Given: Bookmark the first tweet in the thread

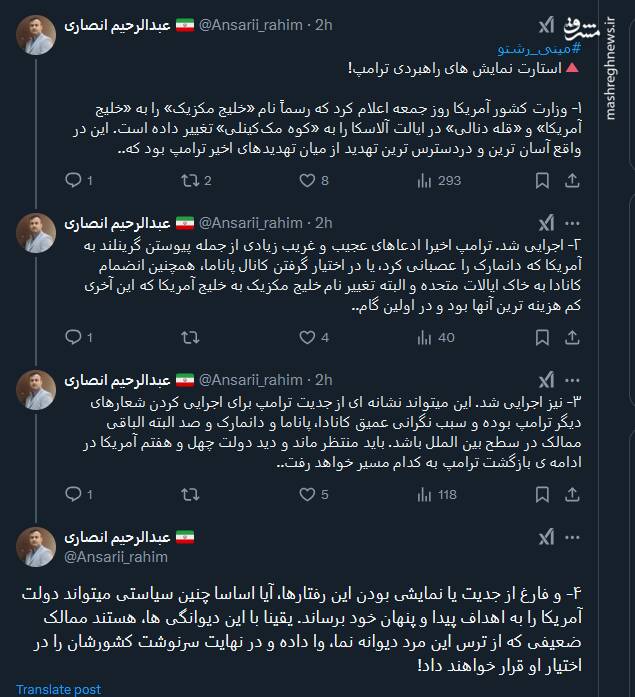Looking at the screenshot, I should click(x=542, y=181).
